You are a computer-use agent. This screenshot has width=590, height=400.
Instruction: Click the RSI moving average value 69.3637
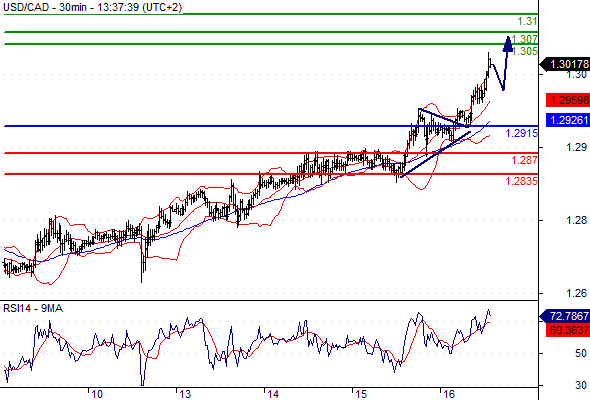[x=568, y=330]
